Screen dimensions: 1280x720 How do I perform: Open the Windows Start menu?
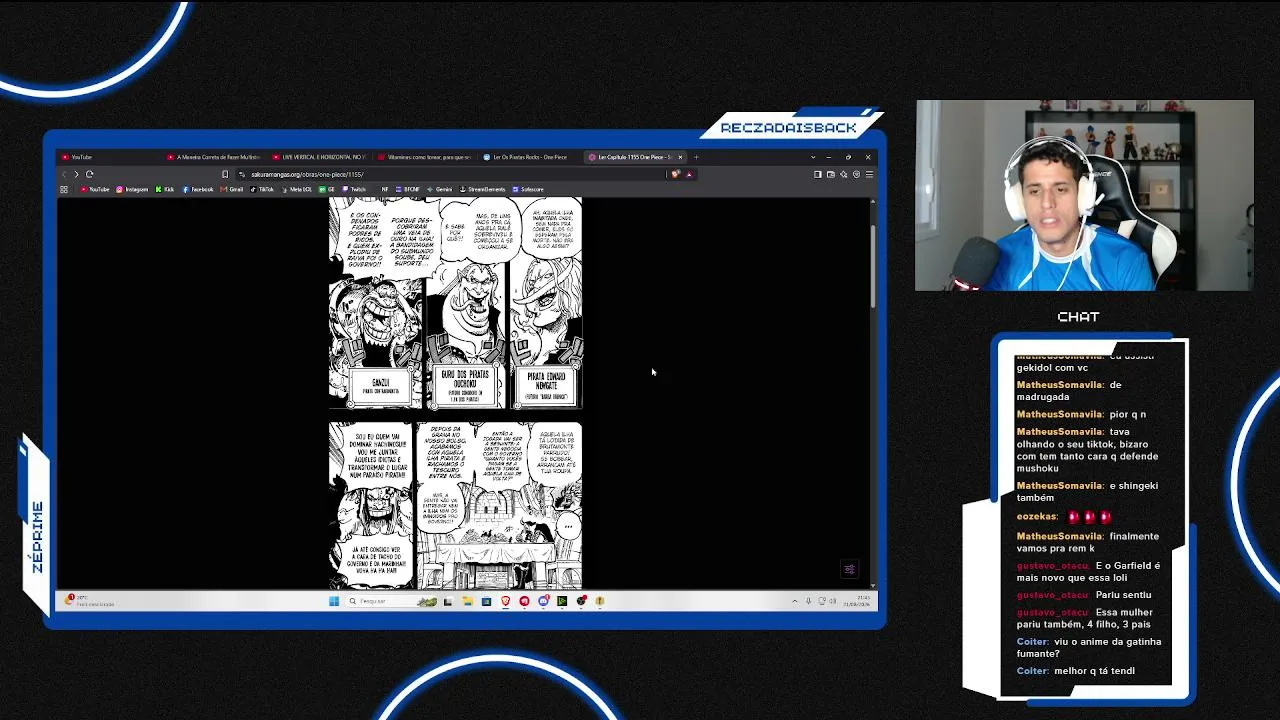334,601
